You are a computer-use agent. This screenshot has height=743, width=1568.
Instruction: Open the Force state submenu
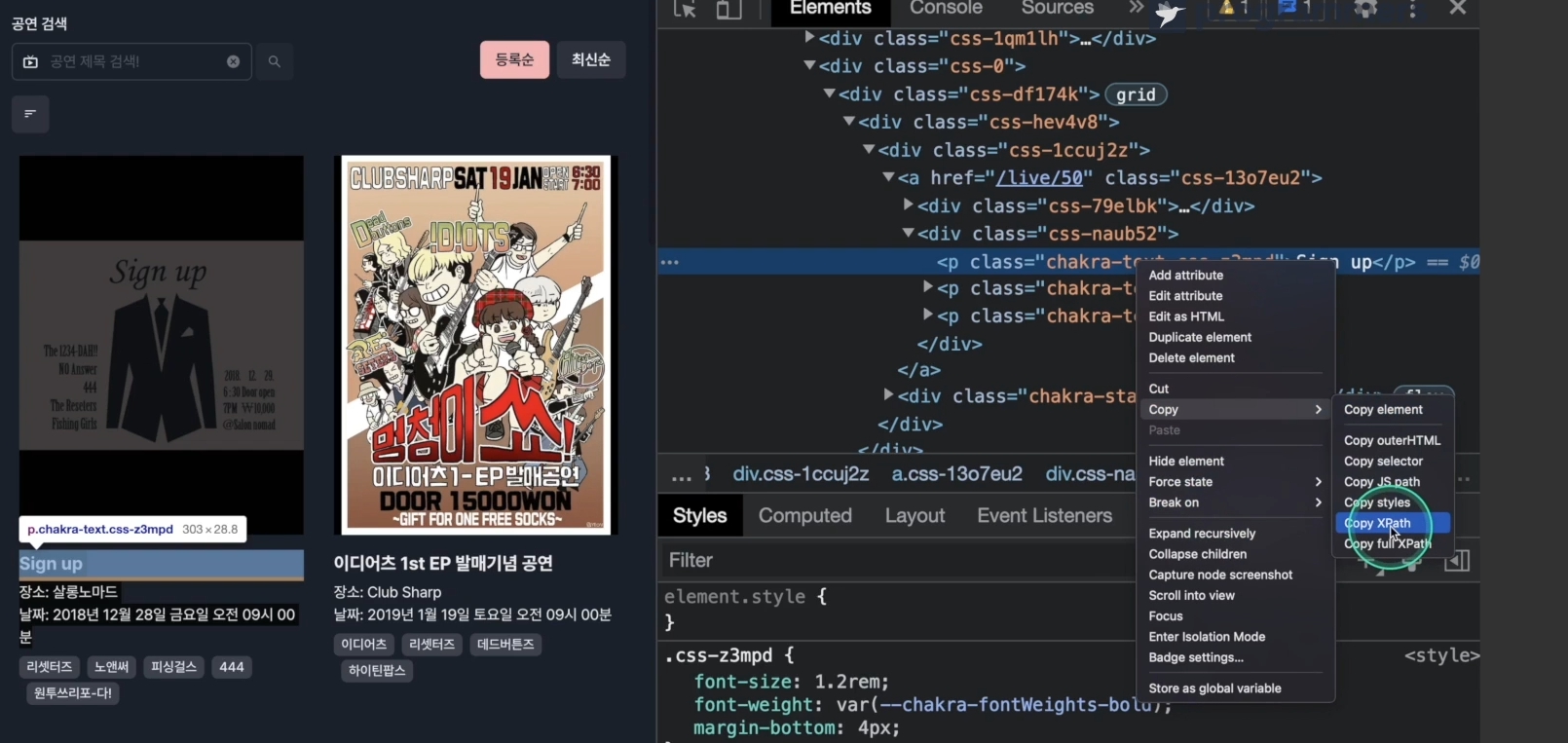(x=1237, y=482)
